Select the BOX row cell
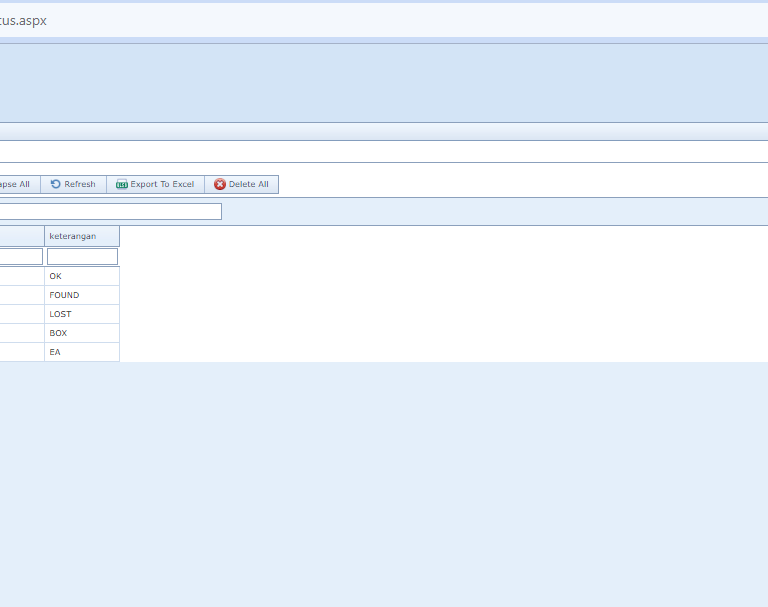The height and width of the screenshot is (607, 768). [82, 333]
